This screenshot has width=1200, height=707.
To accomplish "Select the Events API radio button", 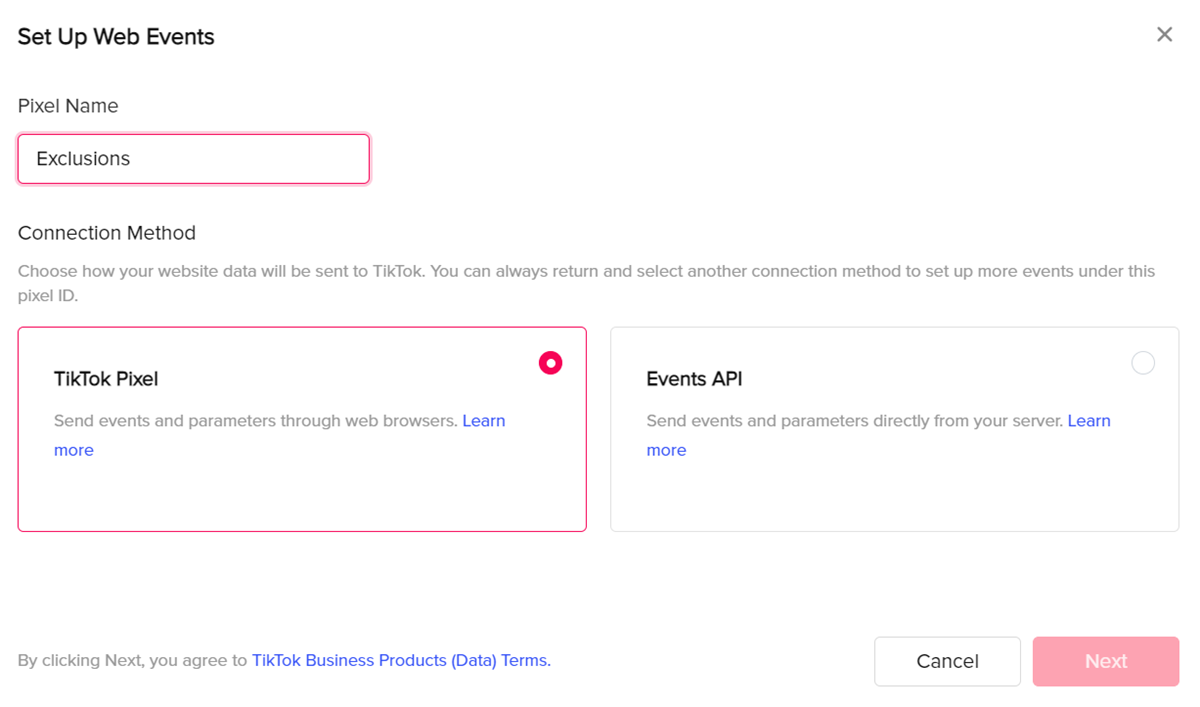I will [1142, 363].
